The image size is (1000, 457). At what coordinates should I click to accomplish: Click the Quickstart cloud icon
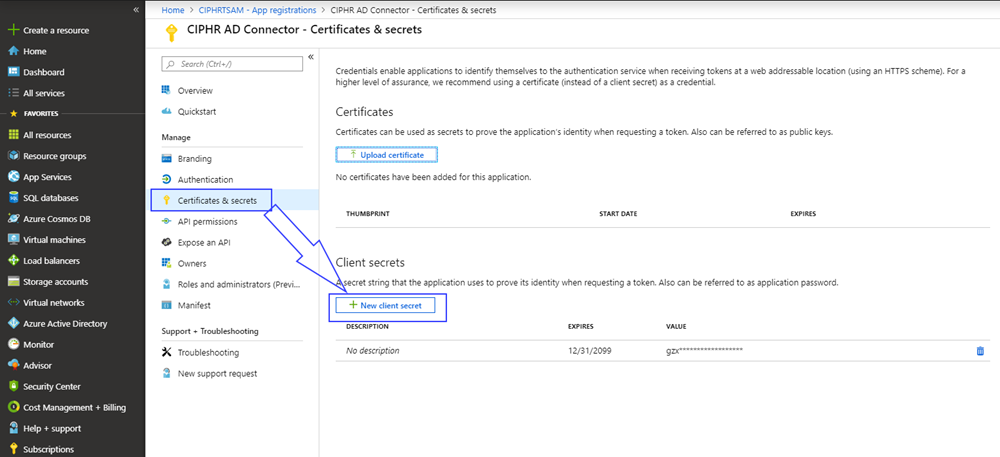coord(166,112)
